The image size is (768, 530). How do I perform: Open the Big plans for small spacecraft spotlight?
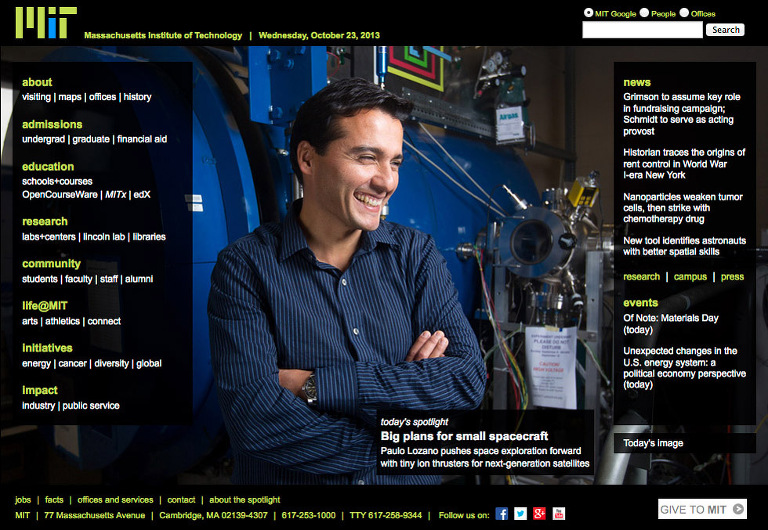tap(464, 436)
